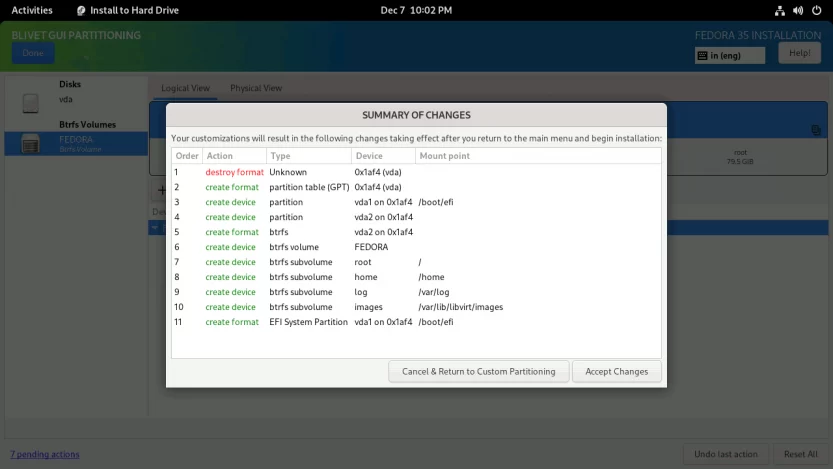Select the EFI System Partition row 11
The height and width of the screenshot is (469, 833).
416,322
